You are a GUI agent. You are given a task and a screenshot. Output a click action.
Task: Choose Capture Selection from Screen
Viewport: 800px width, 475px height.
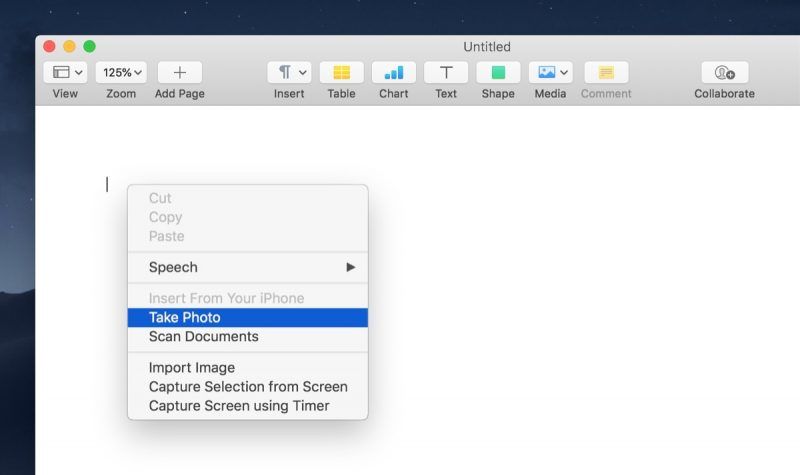pyautogui.click(x=248, y=387)
